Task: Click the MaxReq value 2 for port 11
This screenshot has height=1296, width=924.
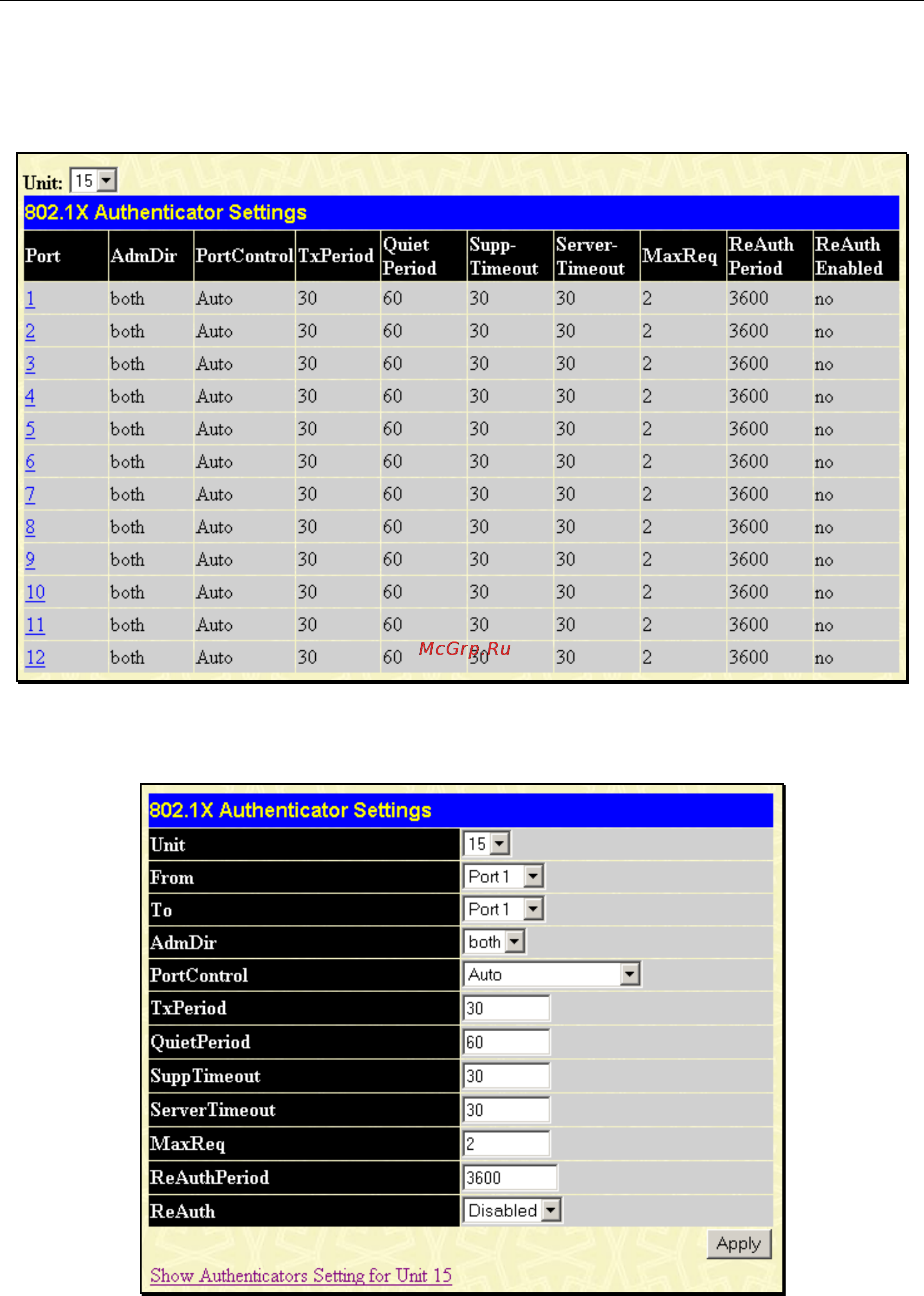Action: pos(647,624)
